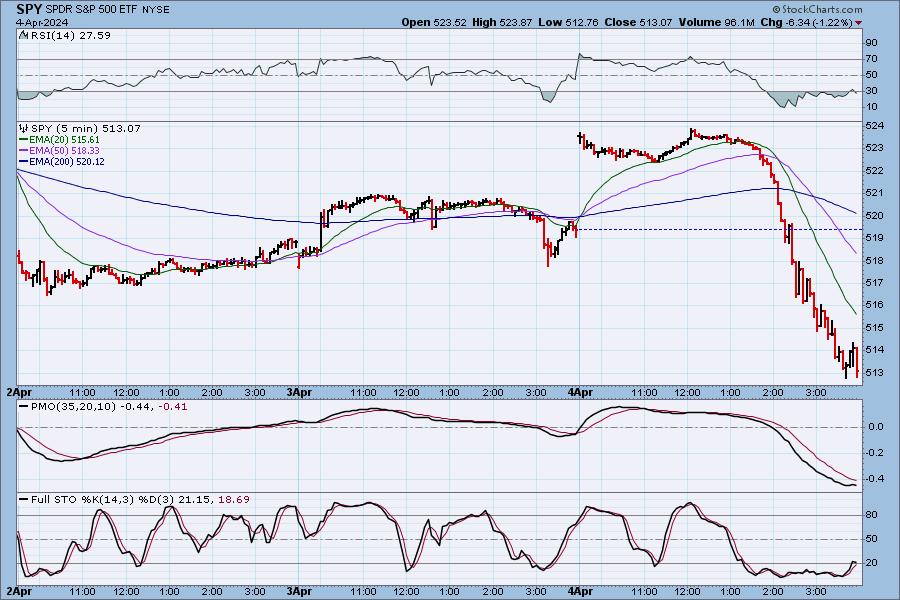Click the 514 price axis label
Image resolution: width=900 pixels, height=600 pixels.
click(x=874, y=350)
